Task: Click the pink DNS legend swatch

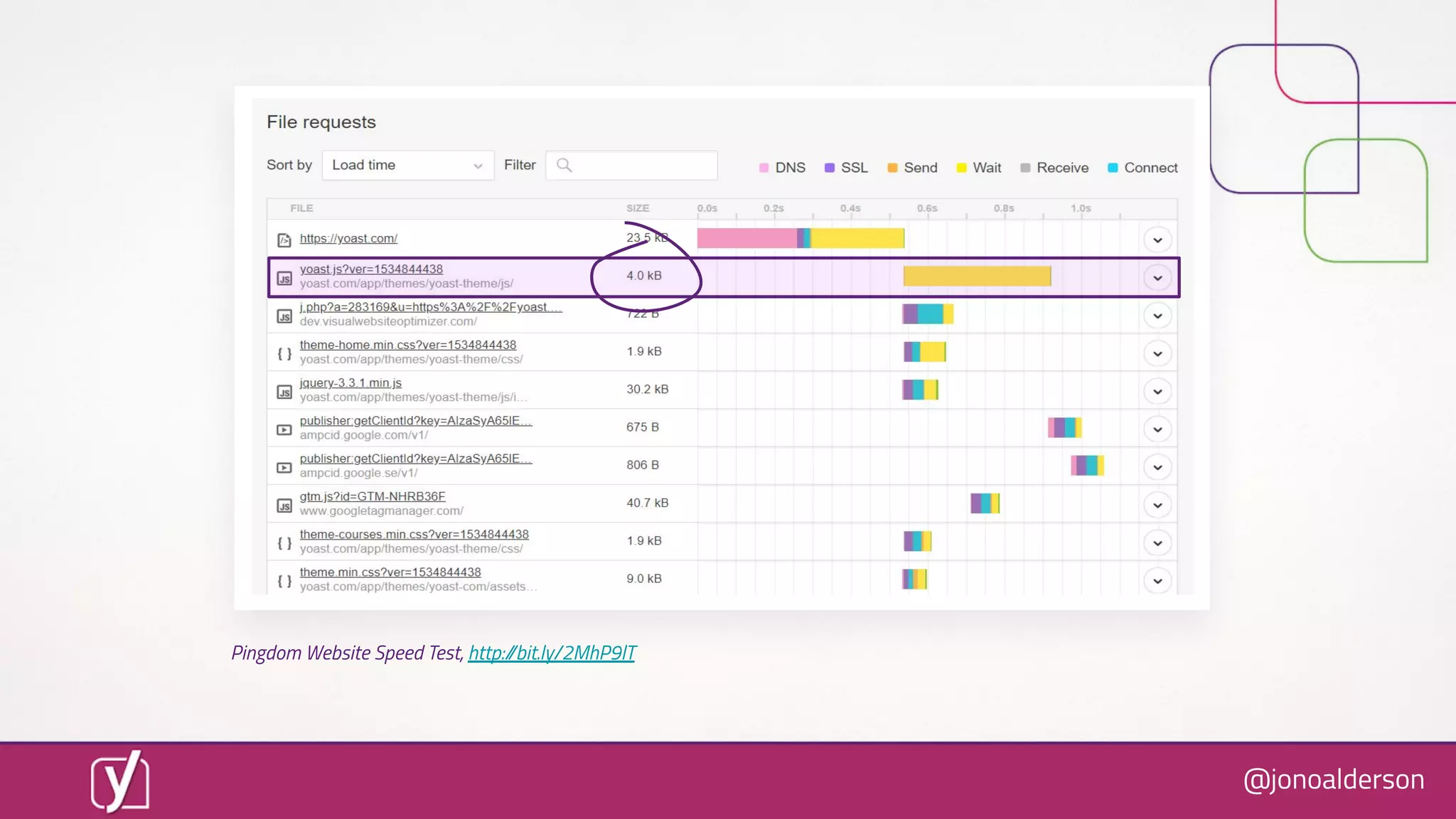Action: click(x=764, y=168)
